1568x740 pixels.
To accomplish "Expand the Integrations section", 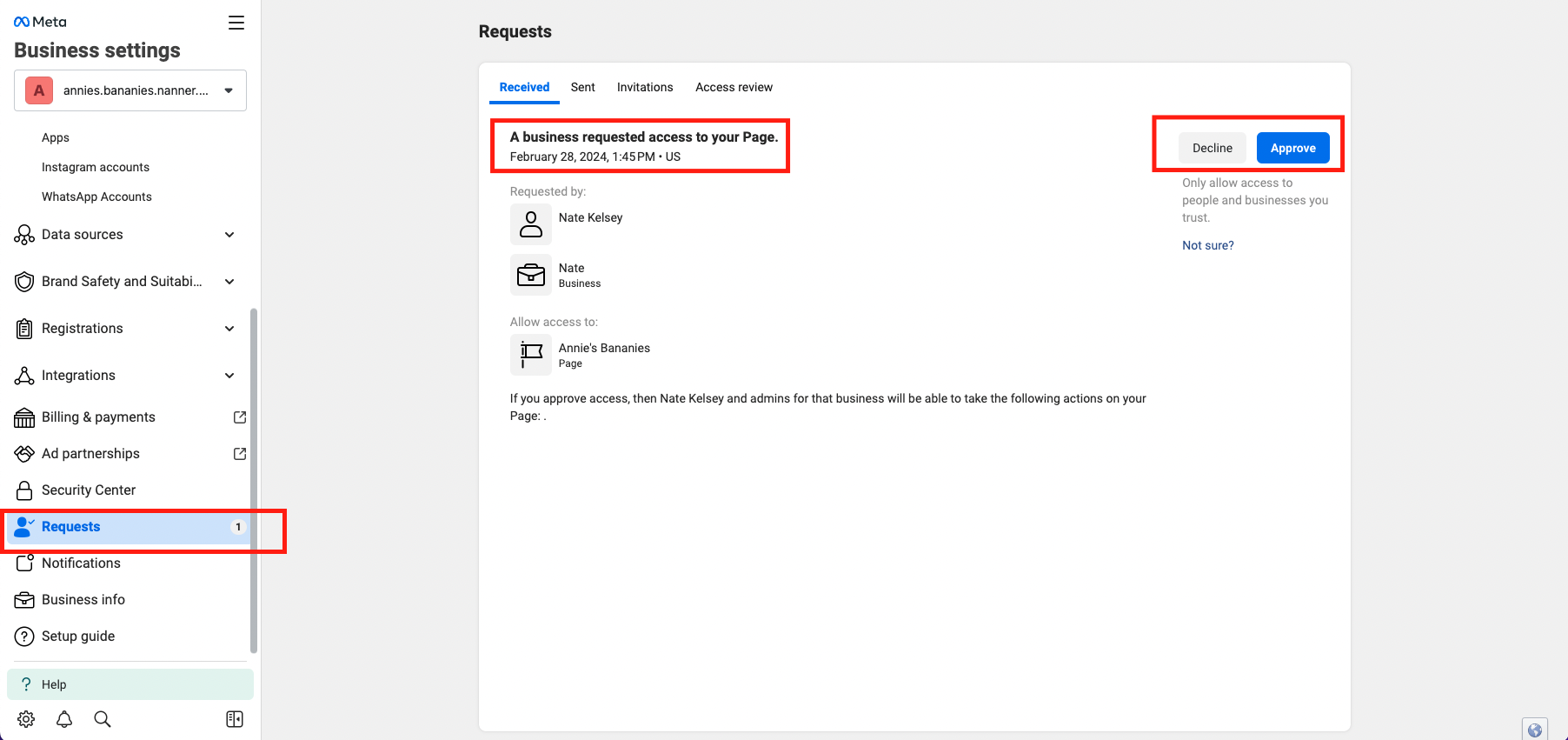I will pyautogui.click(x=125, y=376).
